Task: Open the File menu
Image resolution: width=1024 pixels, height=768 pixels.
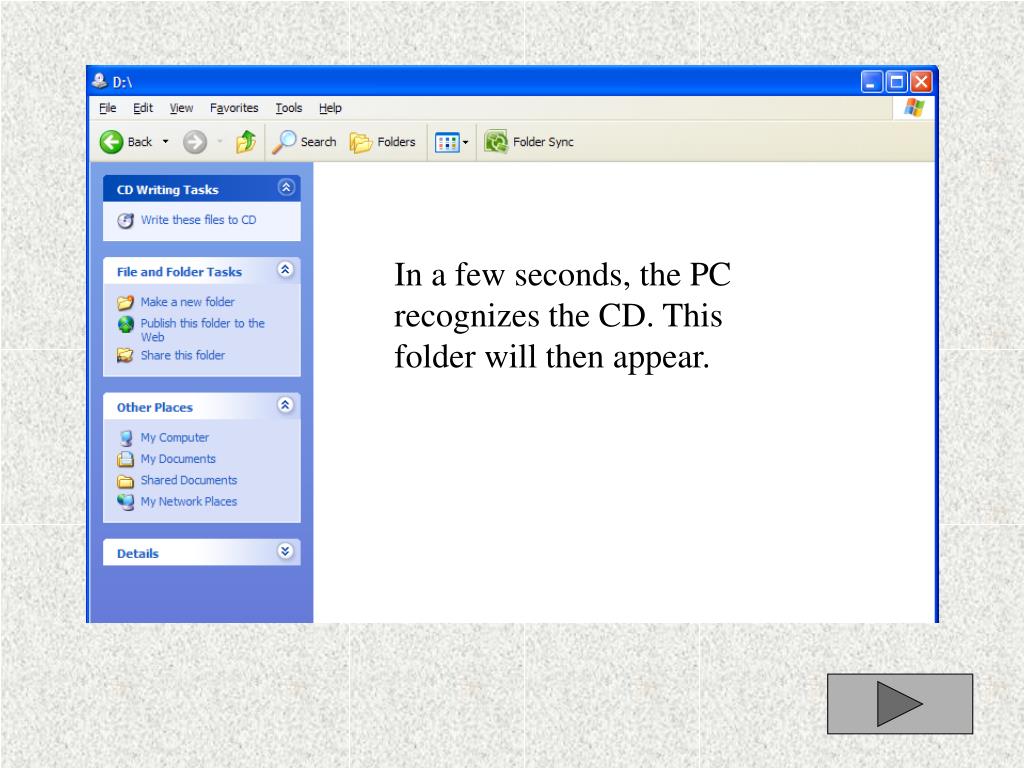Action: [108, 108]
